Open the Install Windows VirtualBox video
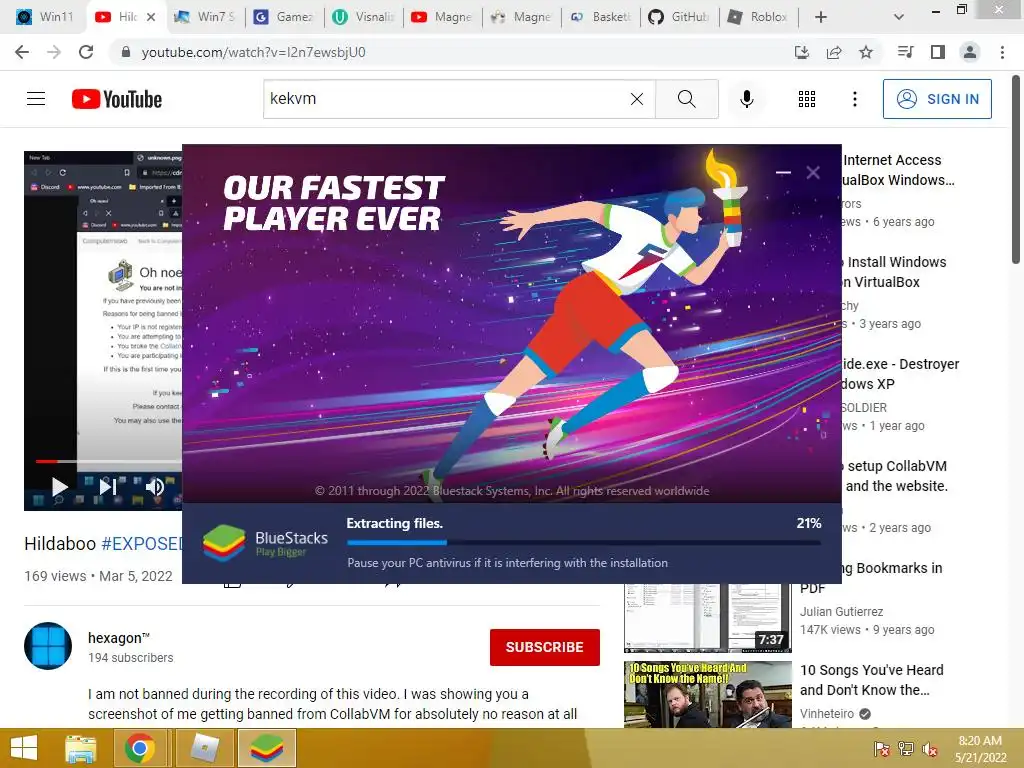Image resolution: width=1024 pixels, height=768 pixels. pyautogui.click(x=895, y=272)
